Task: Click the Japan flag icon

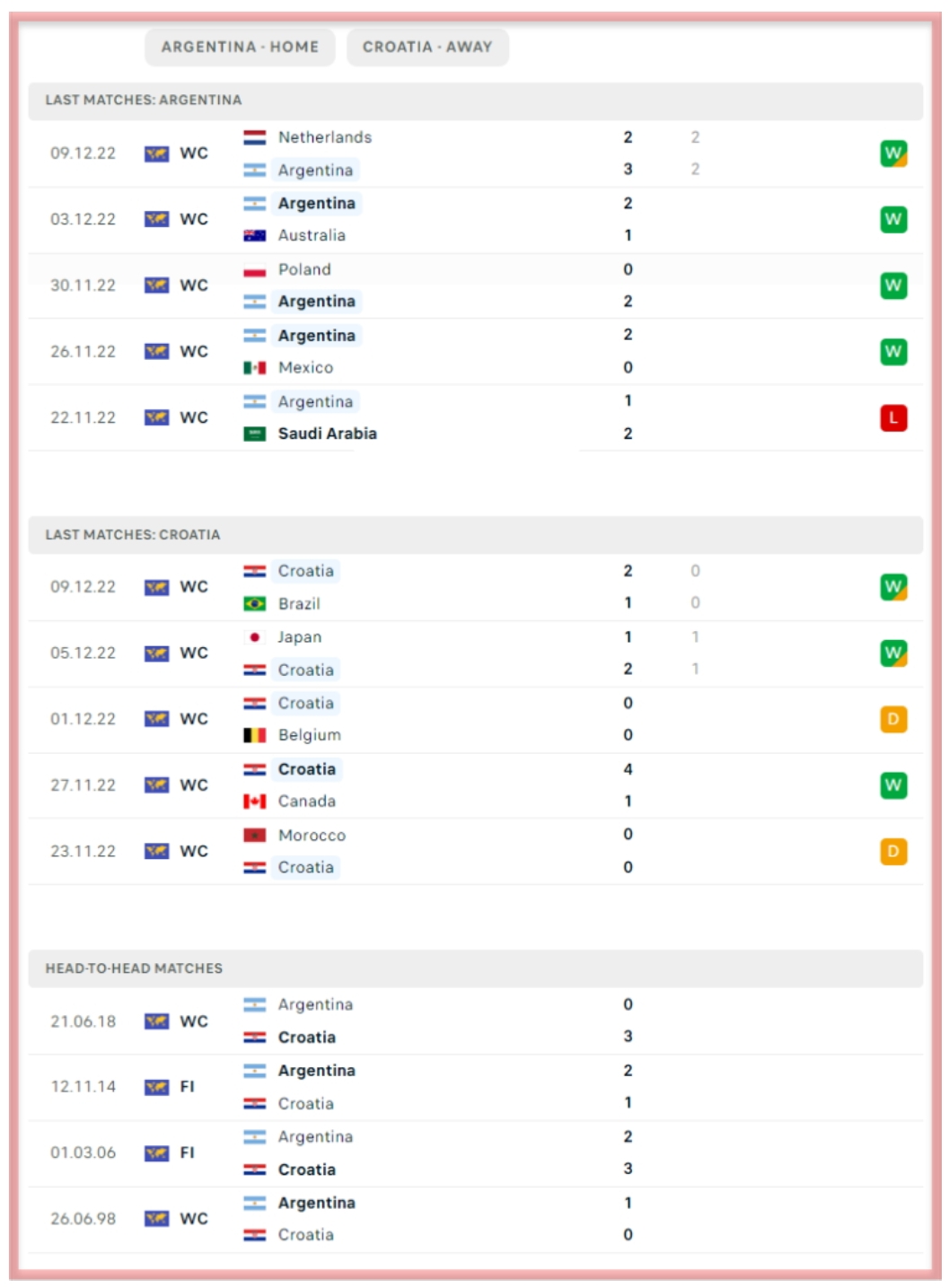Action: tap(255, 637)
